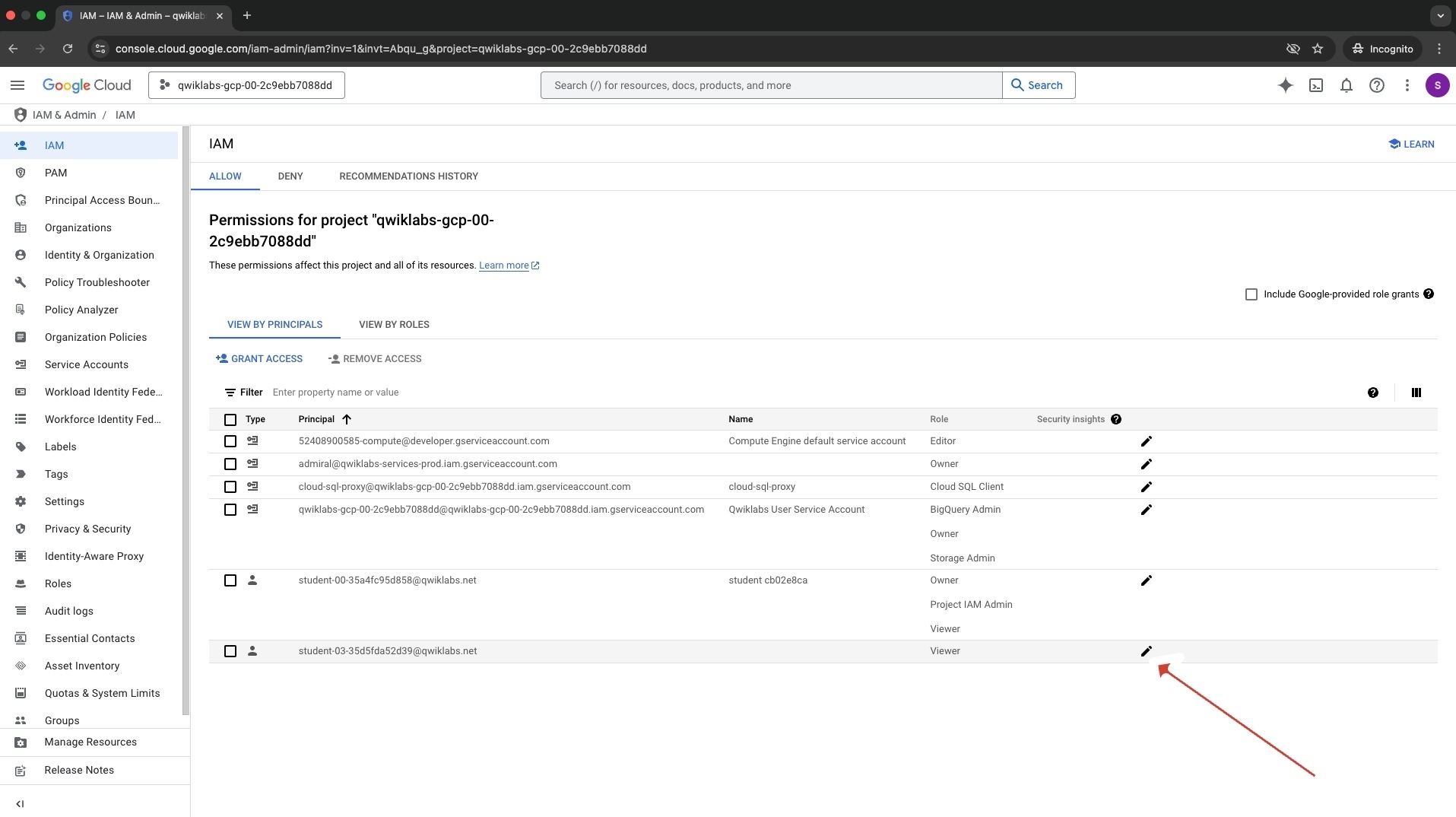Check the admiral@qwiklabs-services-prod row checkbox
The height and width of the screenshot is (817, 1456).
click(x=230, y=464)
